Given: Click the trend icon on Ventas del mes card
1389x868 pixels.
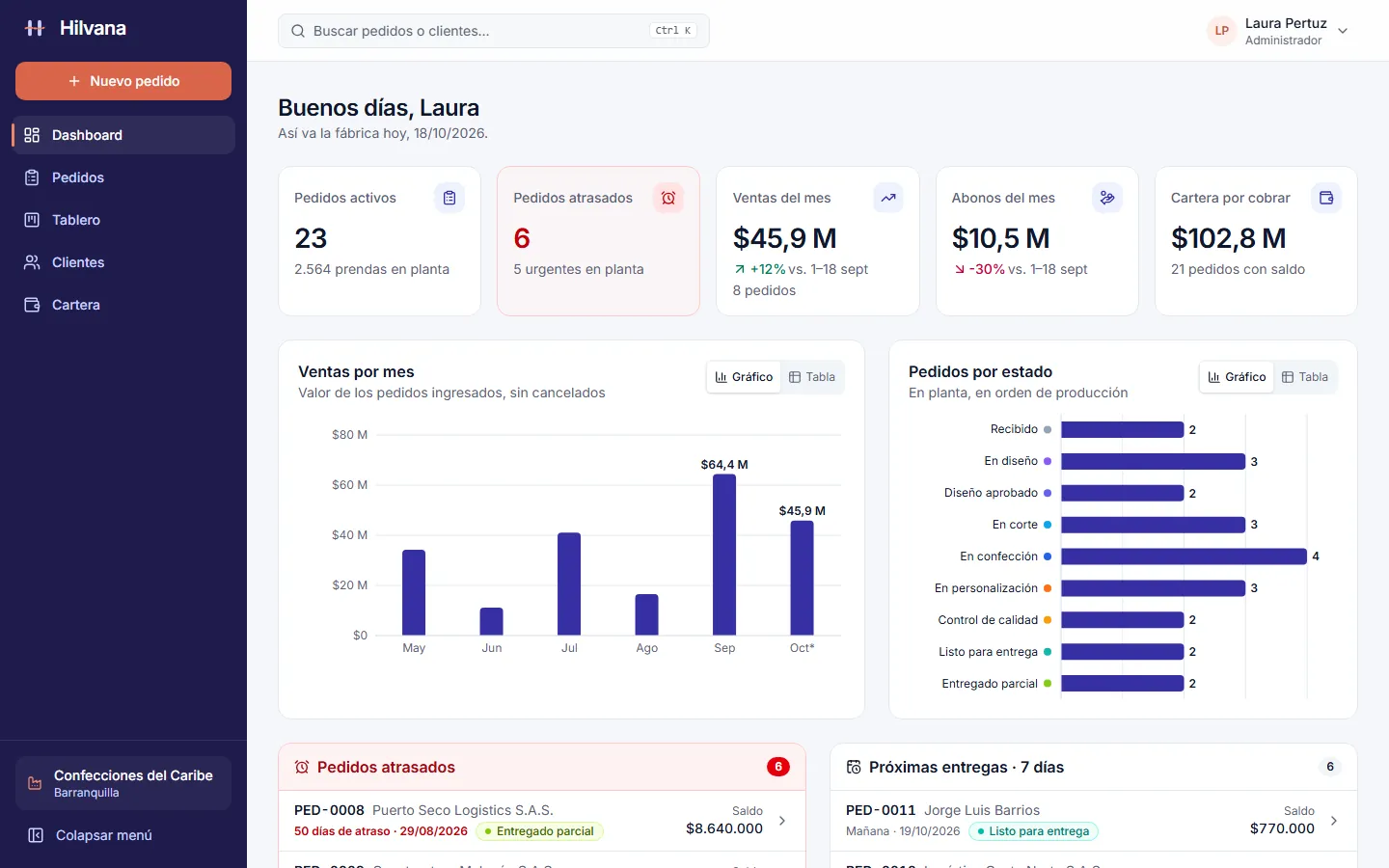Looking at the screenshot, I should click(x=888, y=198).
